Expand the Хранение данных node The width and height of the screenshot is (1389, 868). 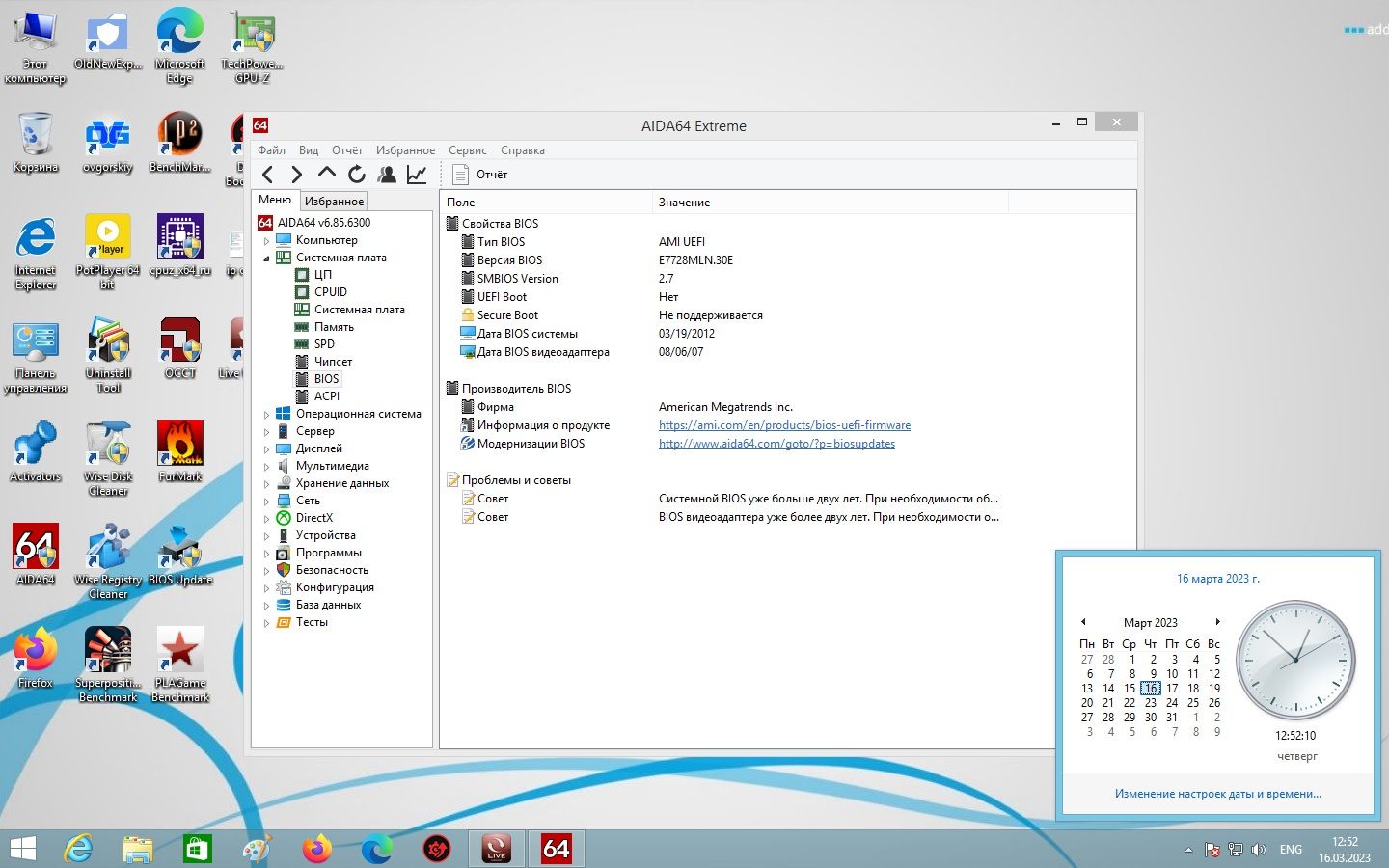coord(267,483)
